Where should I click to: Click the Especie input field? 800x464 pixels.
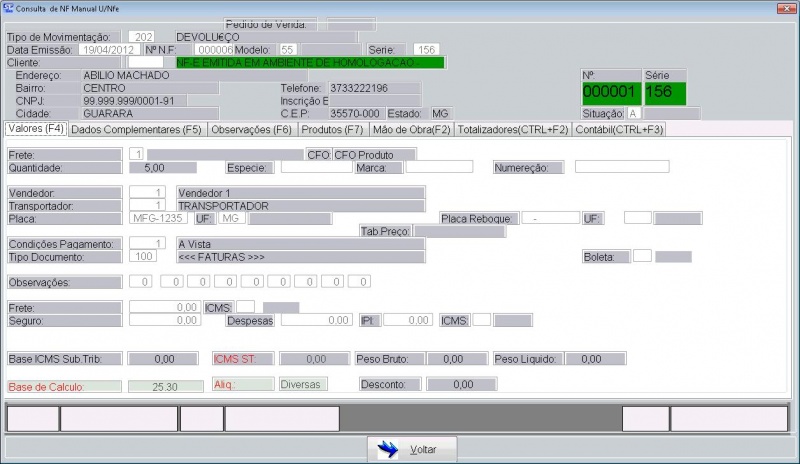316,168
